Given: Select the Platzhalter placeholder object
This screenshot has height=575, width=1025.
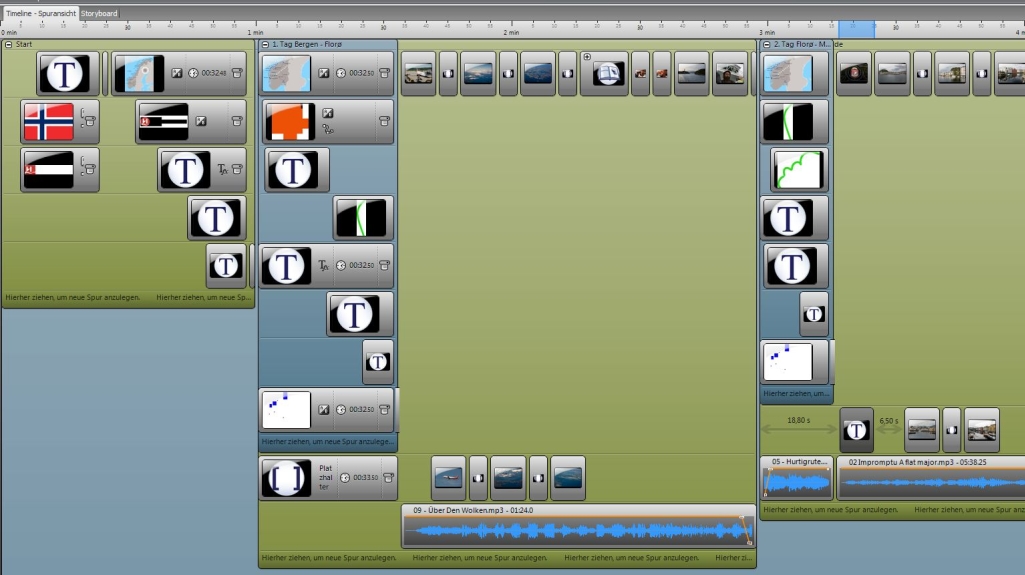Looking at the screenshot, I should pyautogui.click(x=287, y=478).
